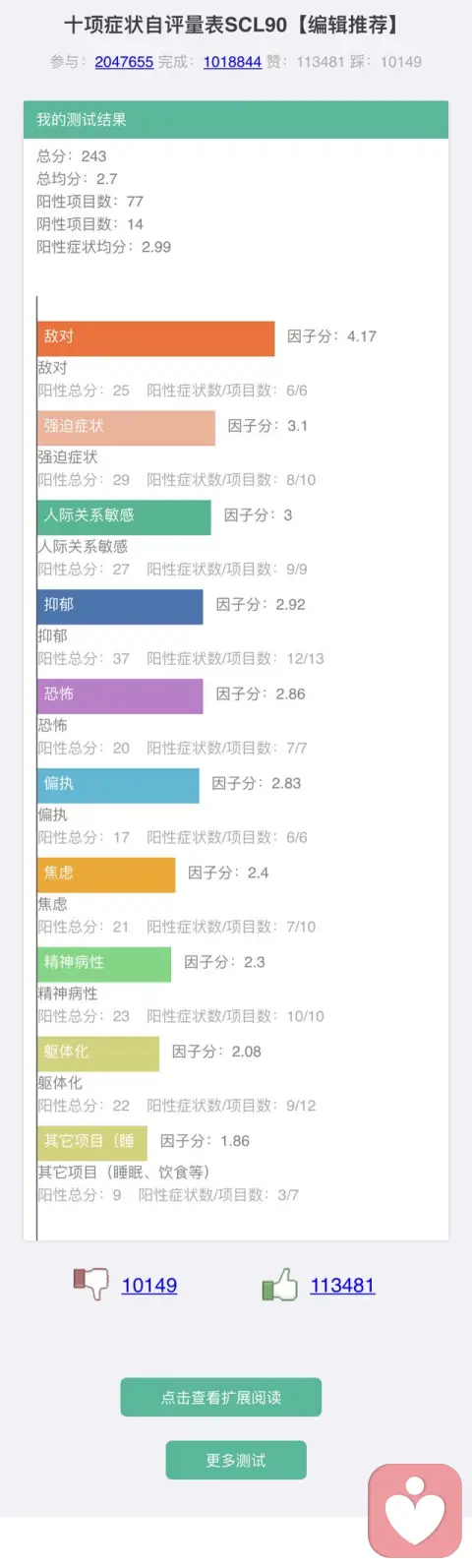Click the 更多测试 button
Viewport: 472px width, 1568px height.
236,1460
